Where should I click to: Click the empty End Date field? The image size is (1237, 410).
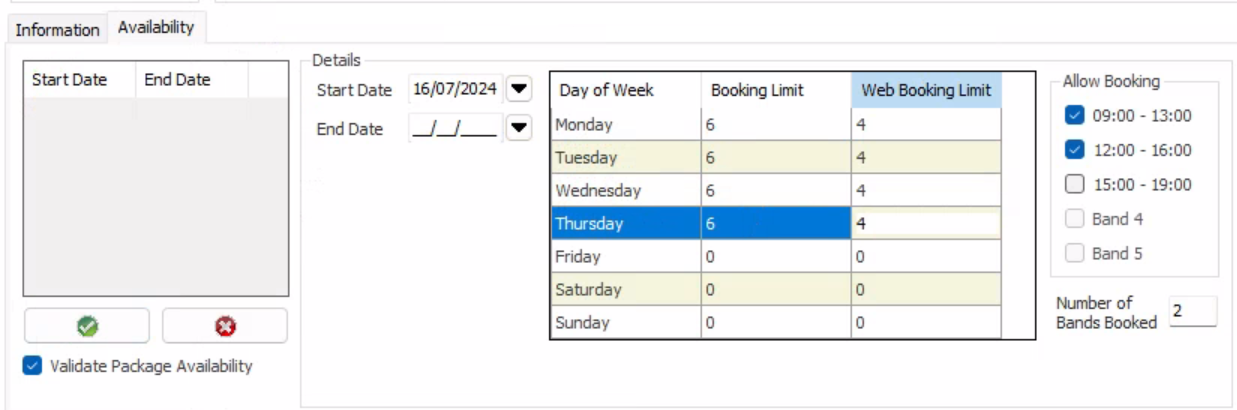[455, 128]
